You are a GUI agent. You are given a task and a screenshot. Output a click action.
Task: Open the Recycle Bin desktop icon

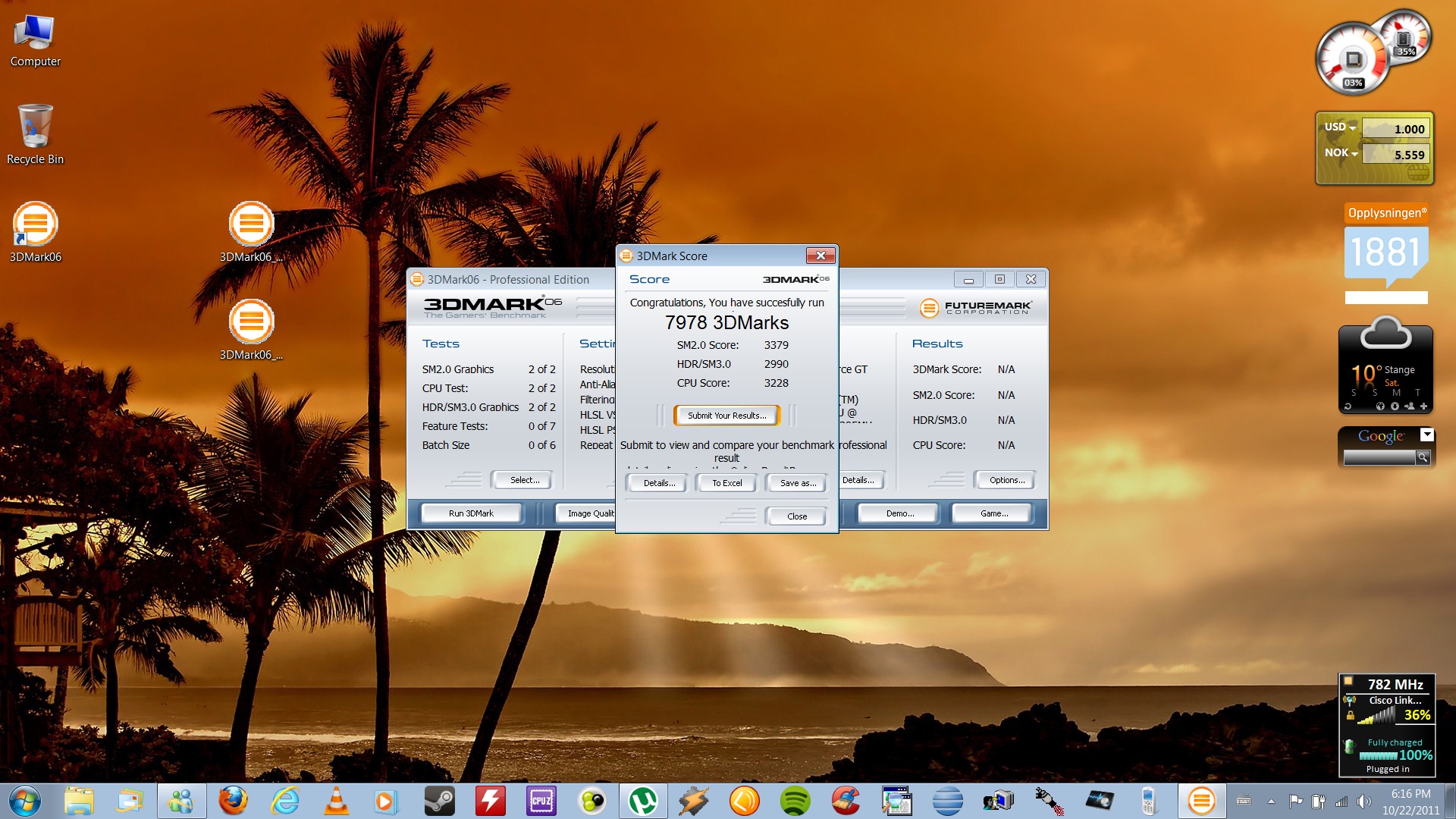coord(35,134)
